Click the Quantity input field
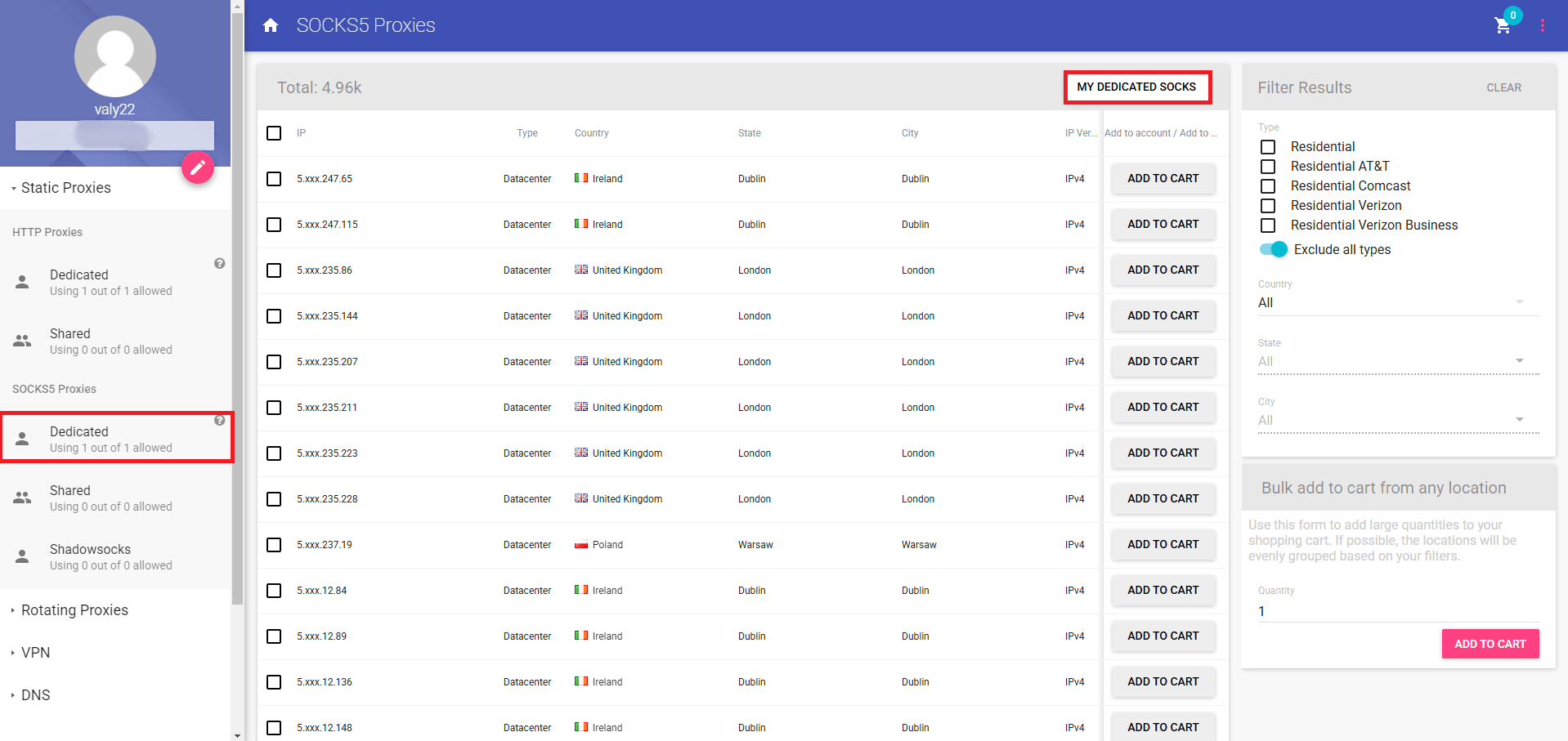1568x741 pixels. [x=1397, y=611]
